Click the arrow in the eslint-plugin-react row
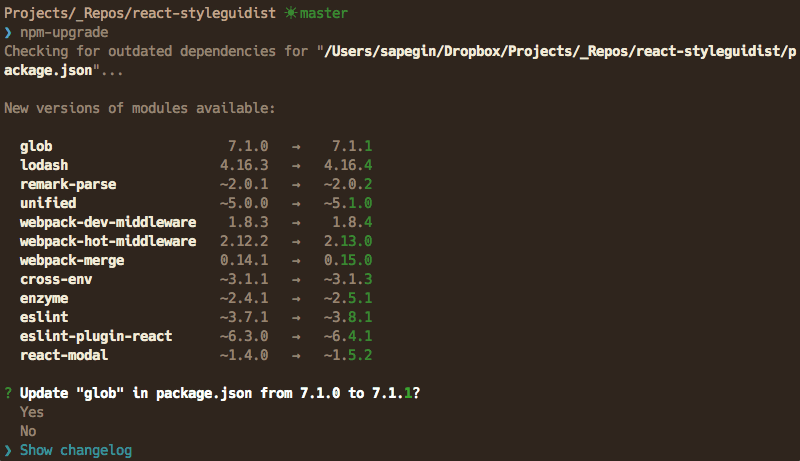The width and height of the screenshot is (800, 461). [x=296, y=337]
